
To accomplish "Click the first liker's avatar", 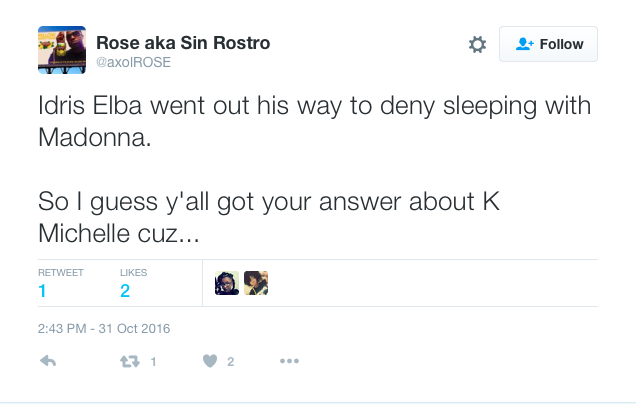I will [227, 283].
